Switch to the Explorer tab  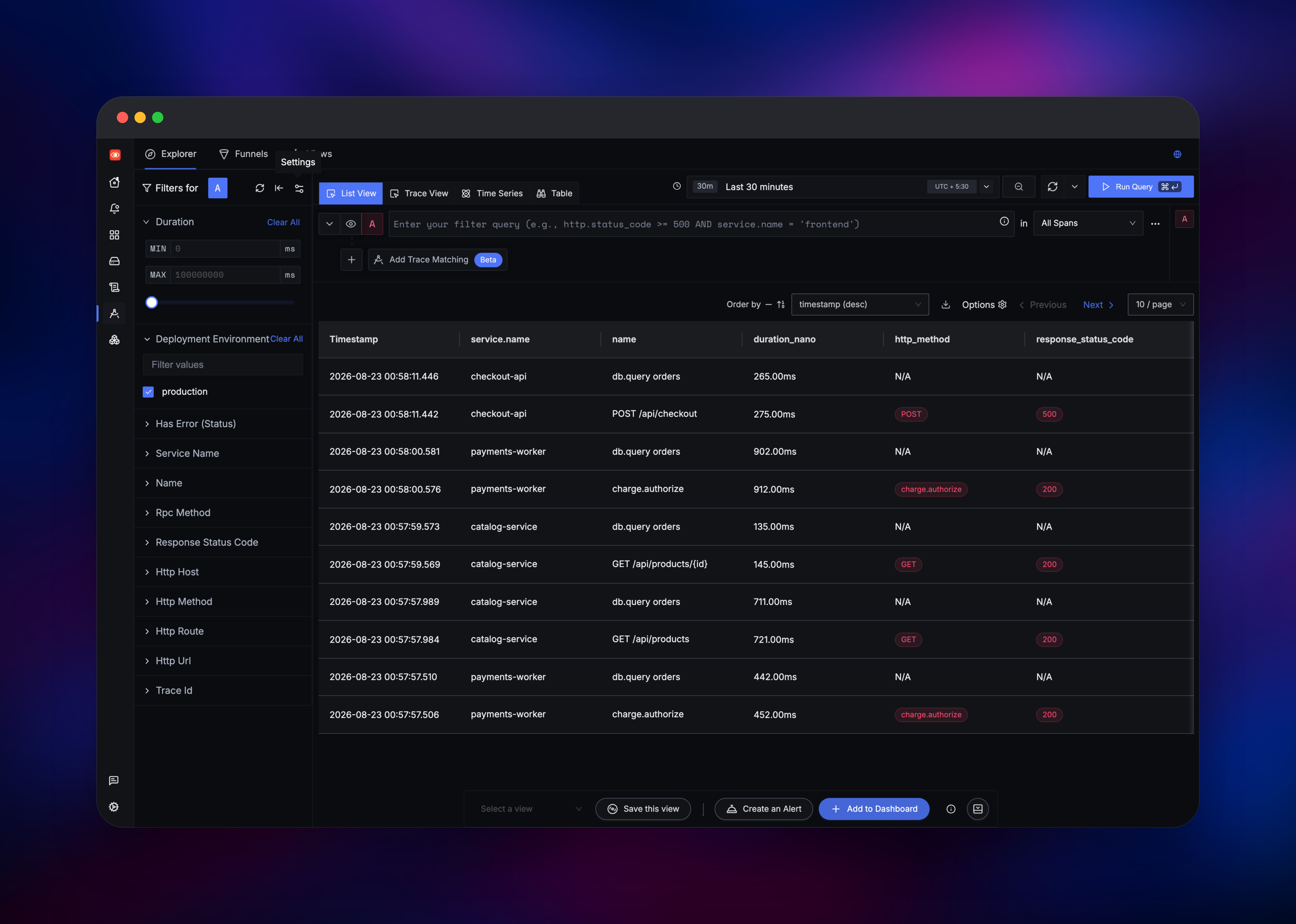(x=171, y=154)
